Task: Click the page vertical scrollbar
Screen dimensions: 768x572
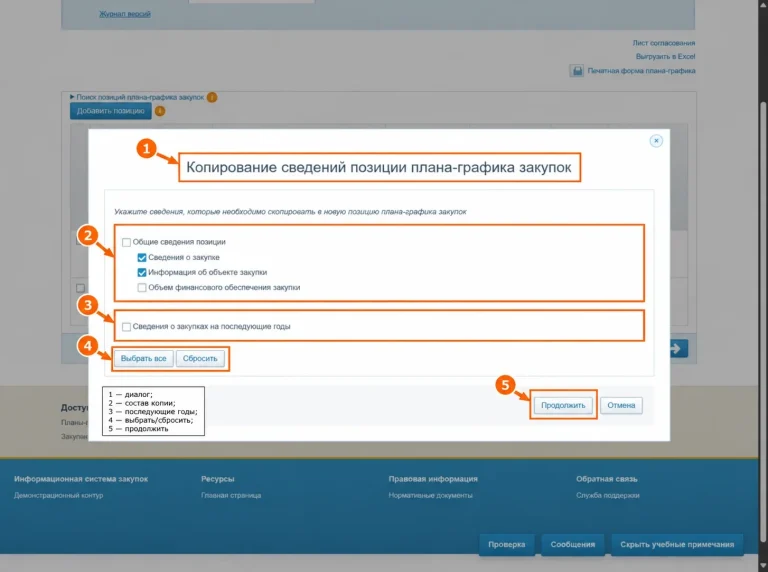Action: click(x=763, y=321)
